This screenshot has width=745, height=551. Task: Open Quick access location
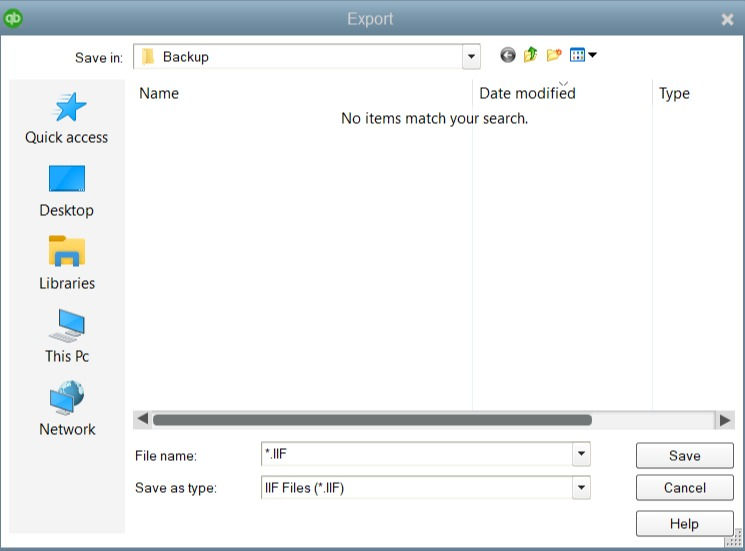(x=67, y=118)
